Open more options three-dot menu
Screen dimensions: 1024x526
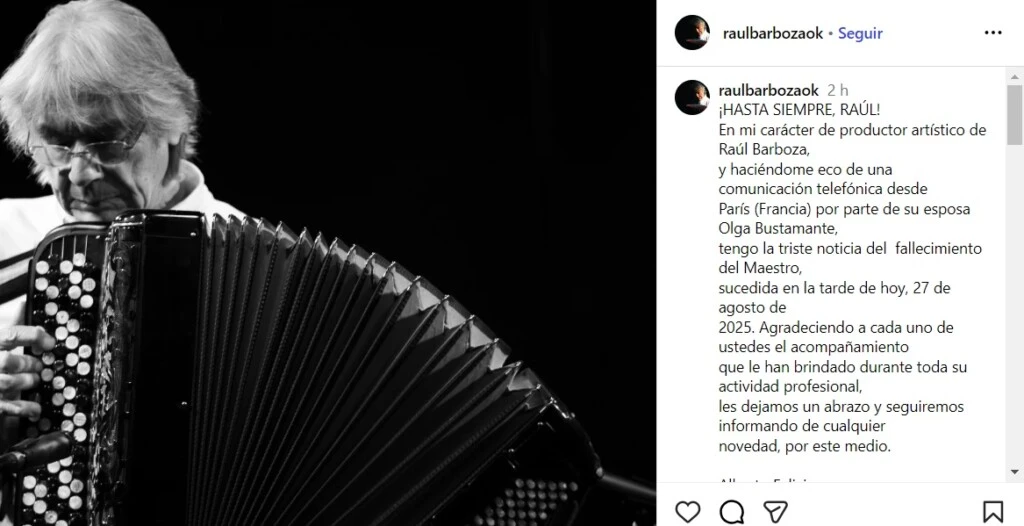pos(993,33)
